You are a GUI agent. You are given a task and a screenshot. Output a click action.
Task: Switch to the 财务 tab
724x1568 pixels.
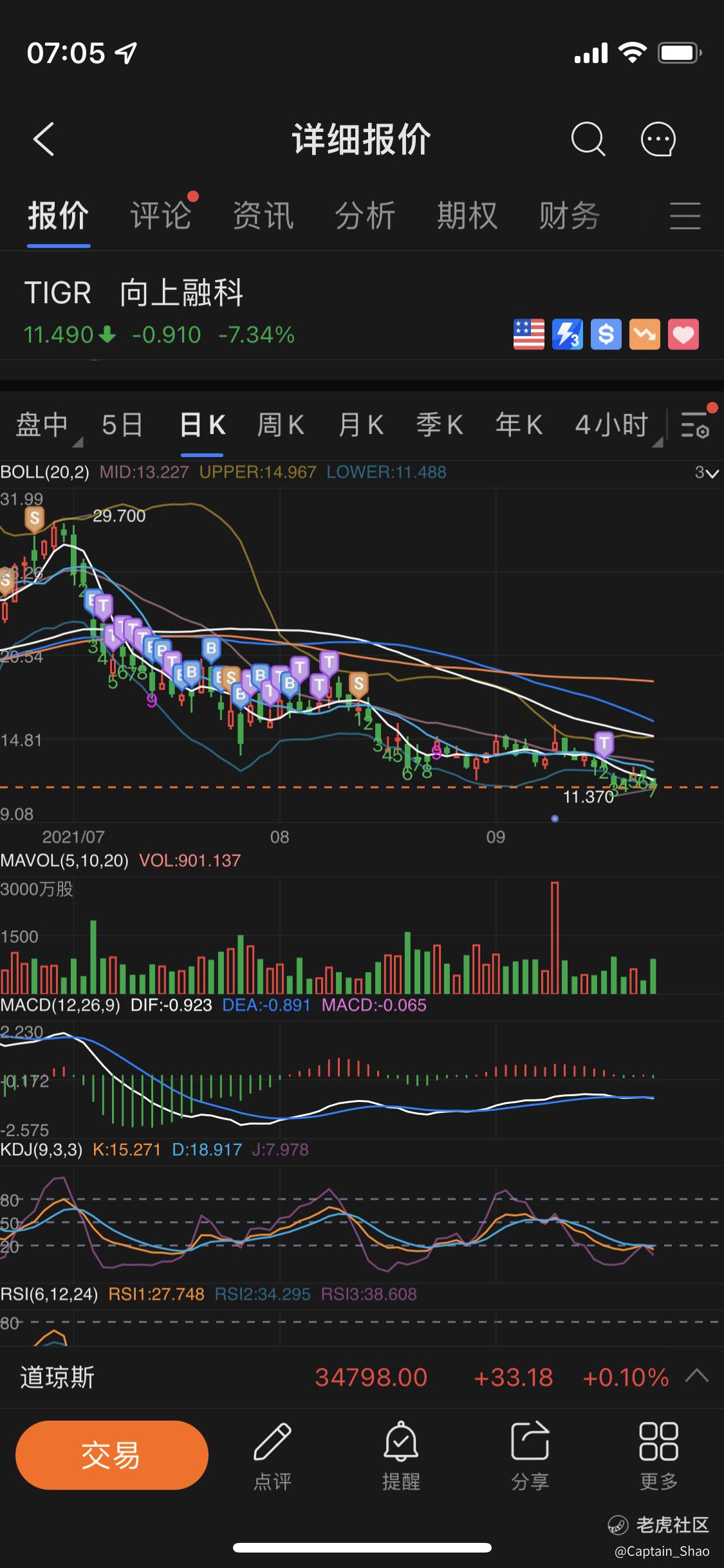(x=570, y=216)
